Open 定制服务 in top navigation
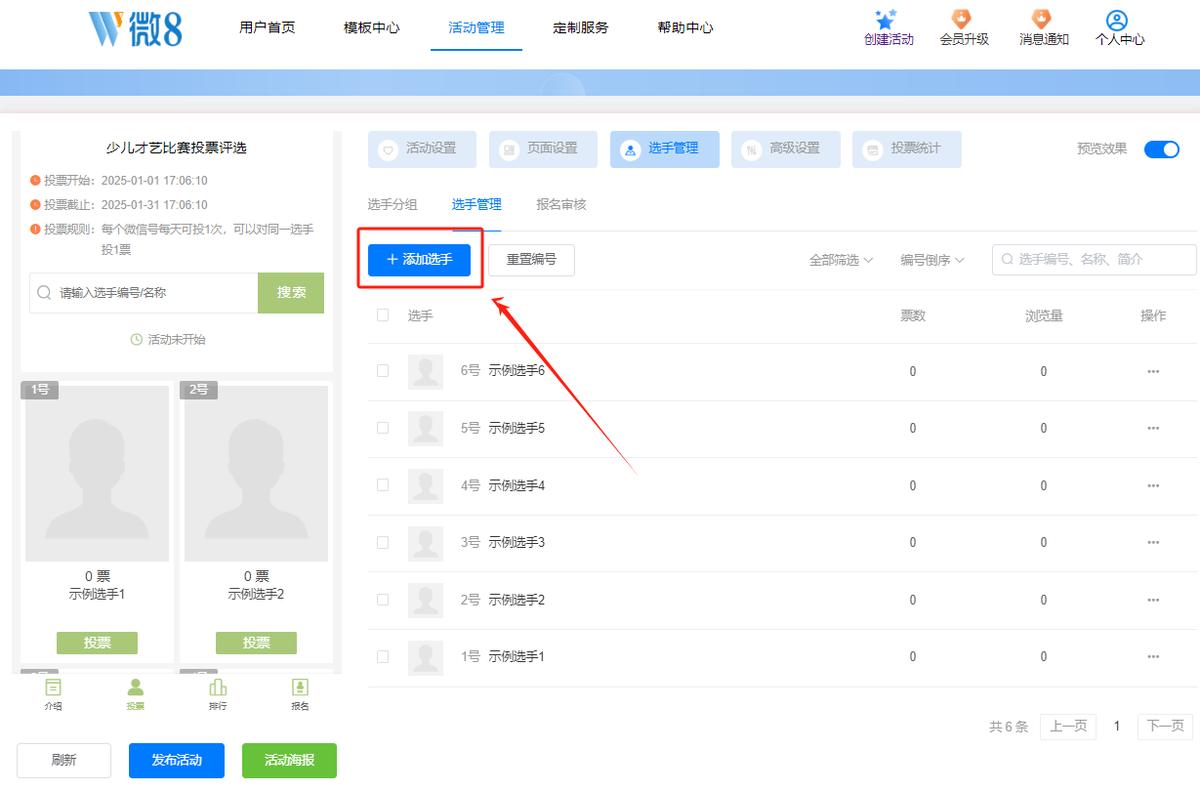Screen dimensions: 1200x794 click(x=580, y=28)
